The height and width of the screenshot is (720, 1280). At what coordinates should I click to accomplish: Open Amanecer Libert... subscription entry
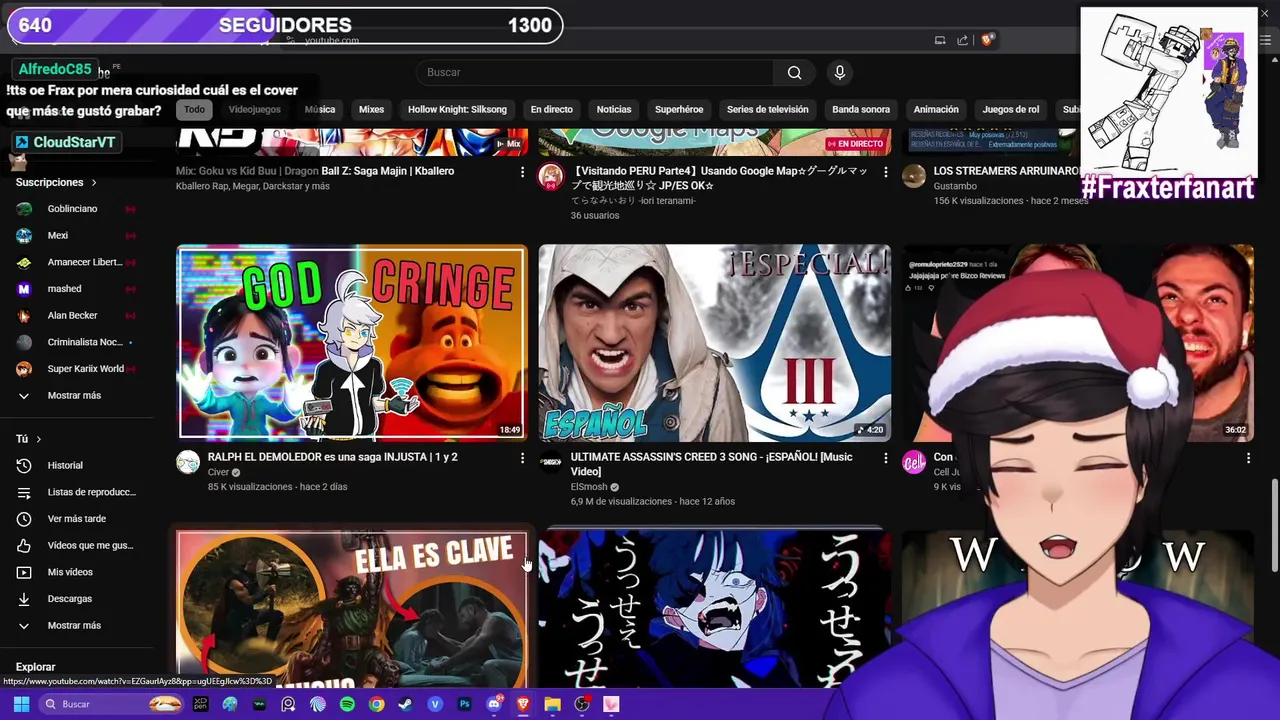click(85, 262)
